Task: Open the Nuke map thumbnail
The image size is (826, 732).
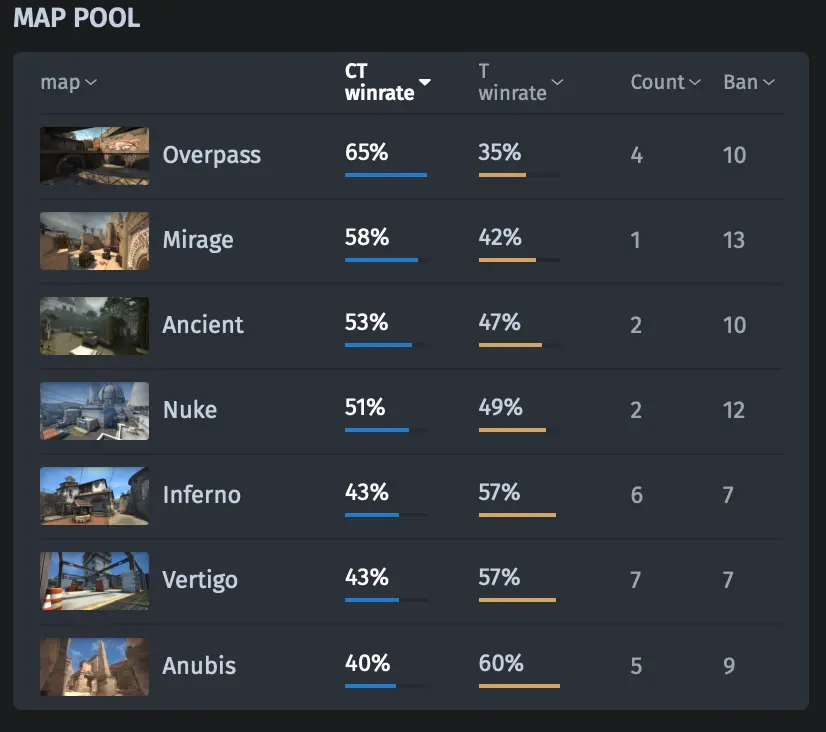Action: pyautogui.click(x=94, y=411)
